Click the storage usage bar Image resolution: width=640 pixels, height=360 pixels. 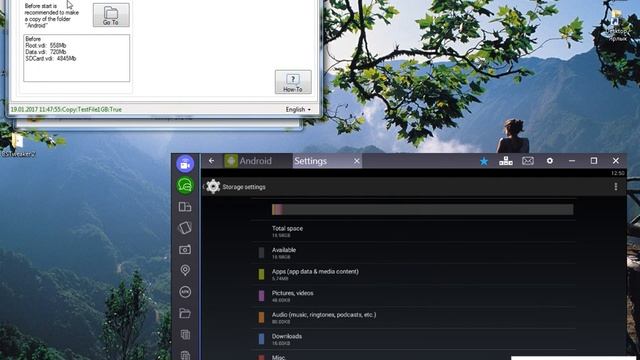(x=422, y=209)
